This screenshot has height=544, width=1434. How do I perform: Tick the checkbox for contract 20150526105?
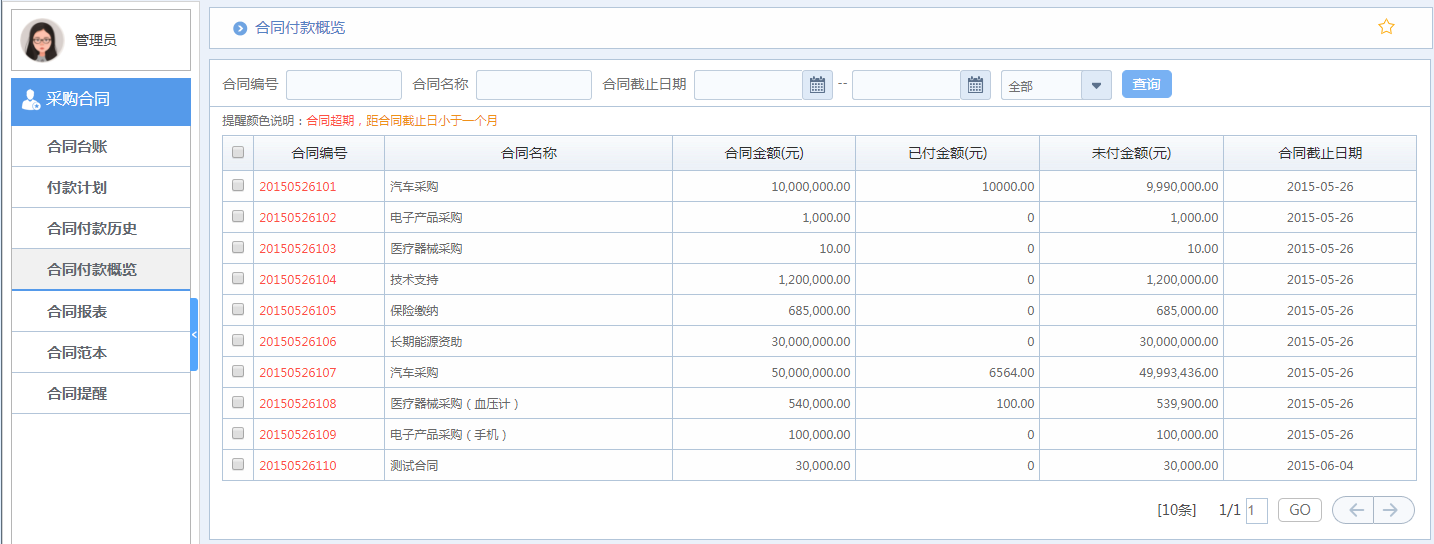pos(238,309)
